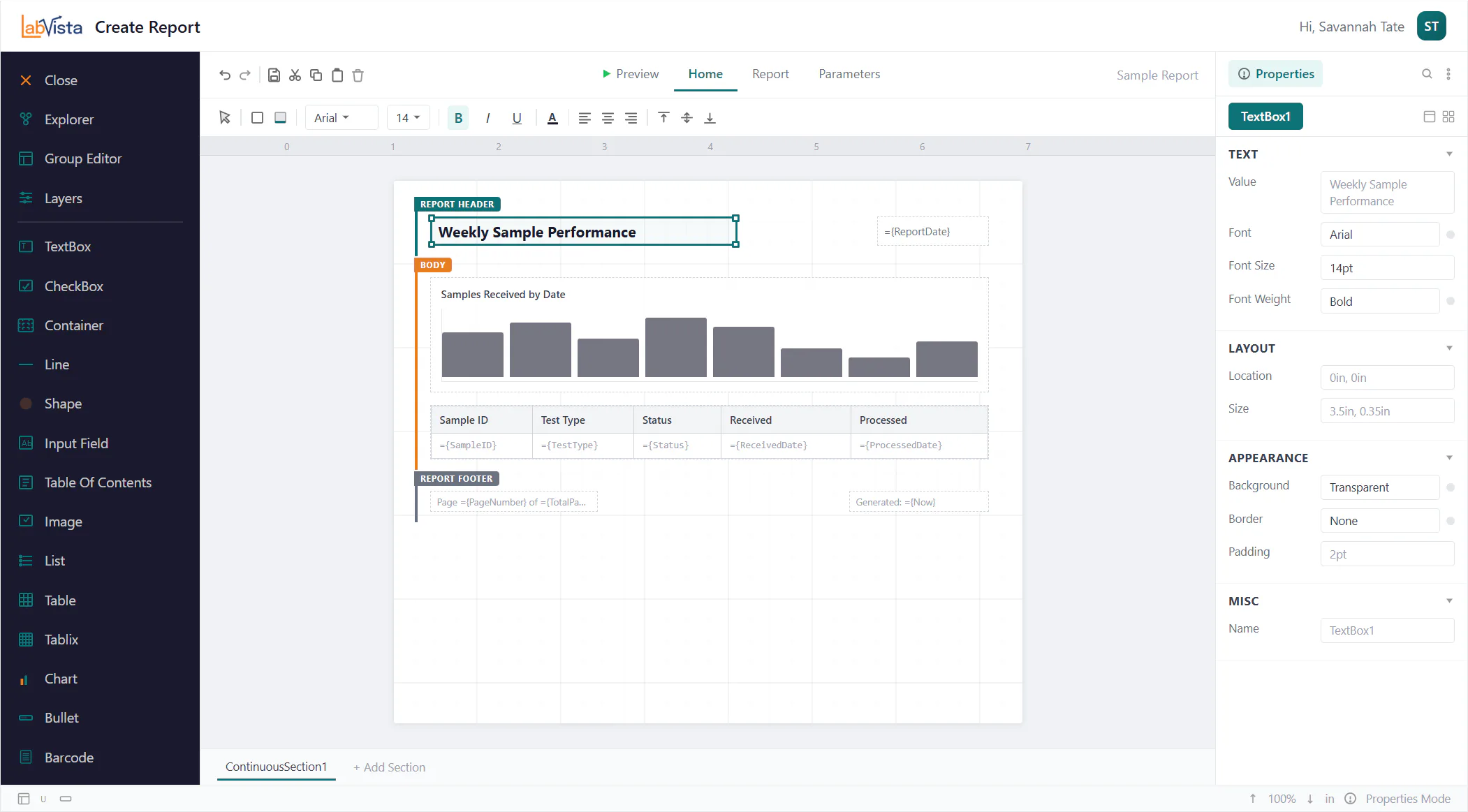Toggle Bold formatting
This screenshot has width=1468, height=812.
click(x=458, y=117)
